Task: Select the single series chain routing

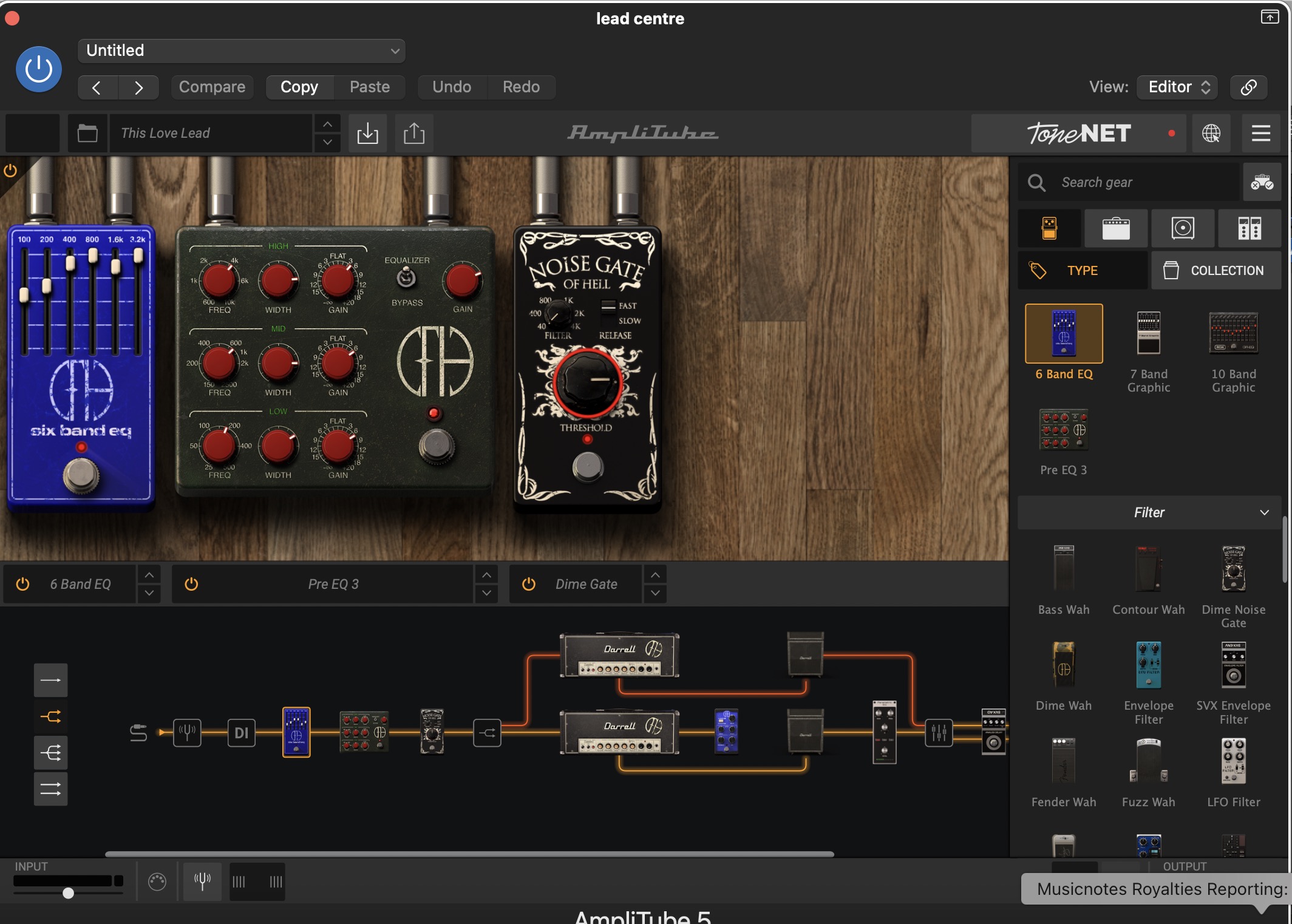Action: pyautogui.click(x=50, y=680)
